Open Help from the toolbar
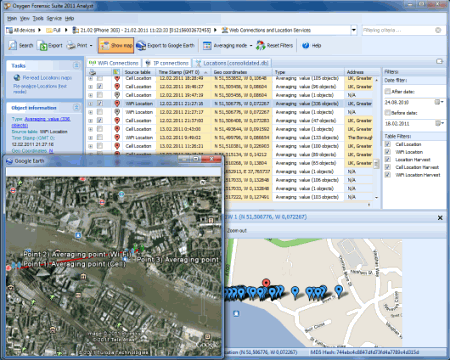The height and width of the screenshot is (360, 450). [x=311, y=46]
